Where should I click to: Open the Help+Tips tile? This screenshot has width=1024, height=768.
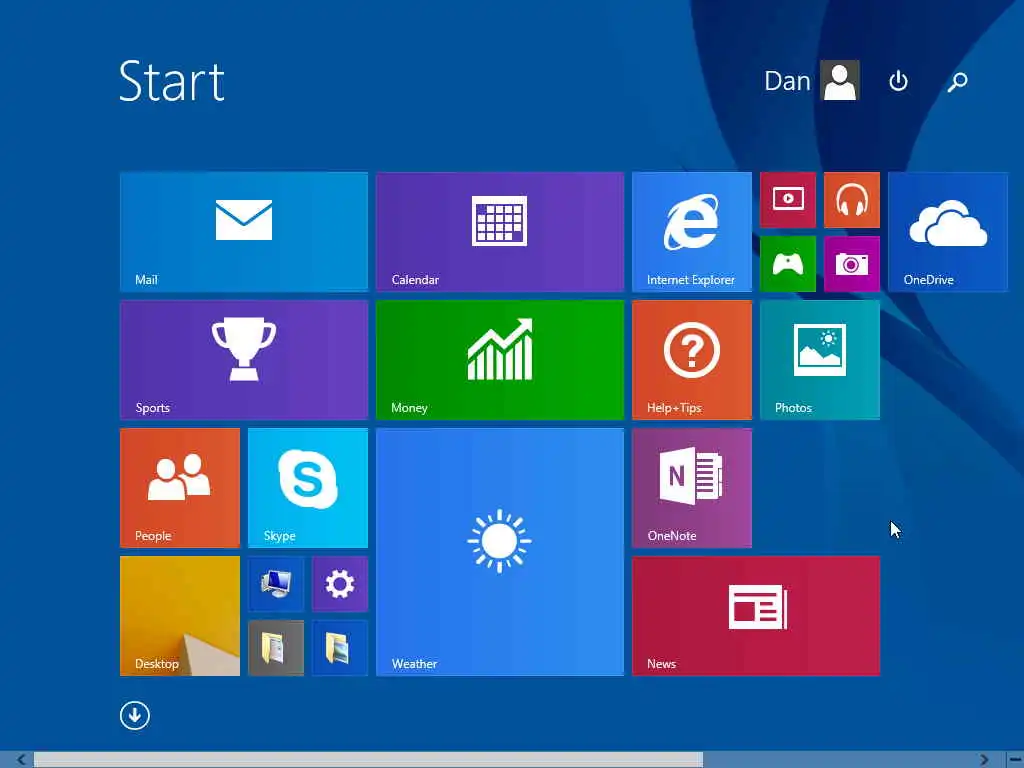(x=692, y=360)
